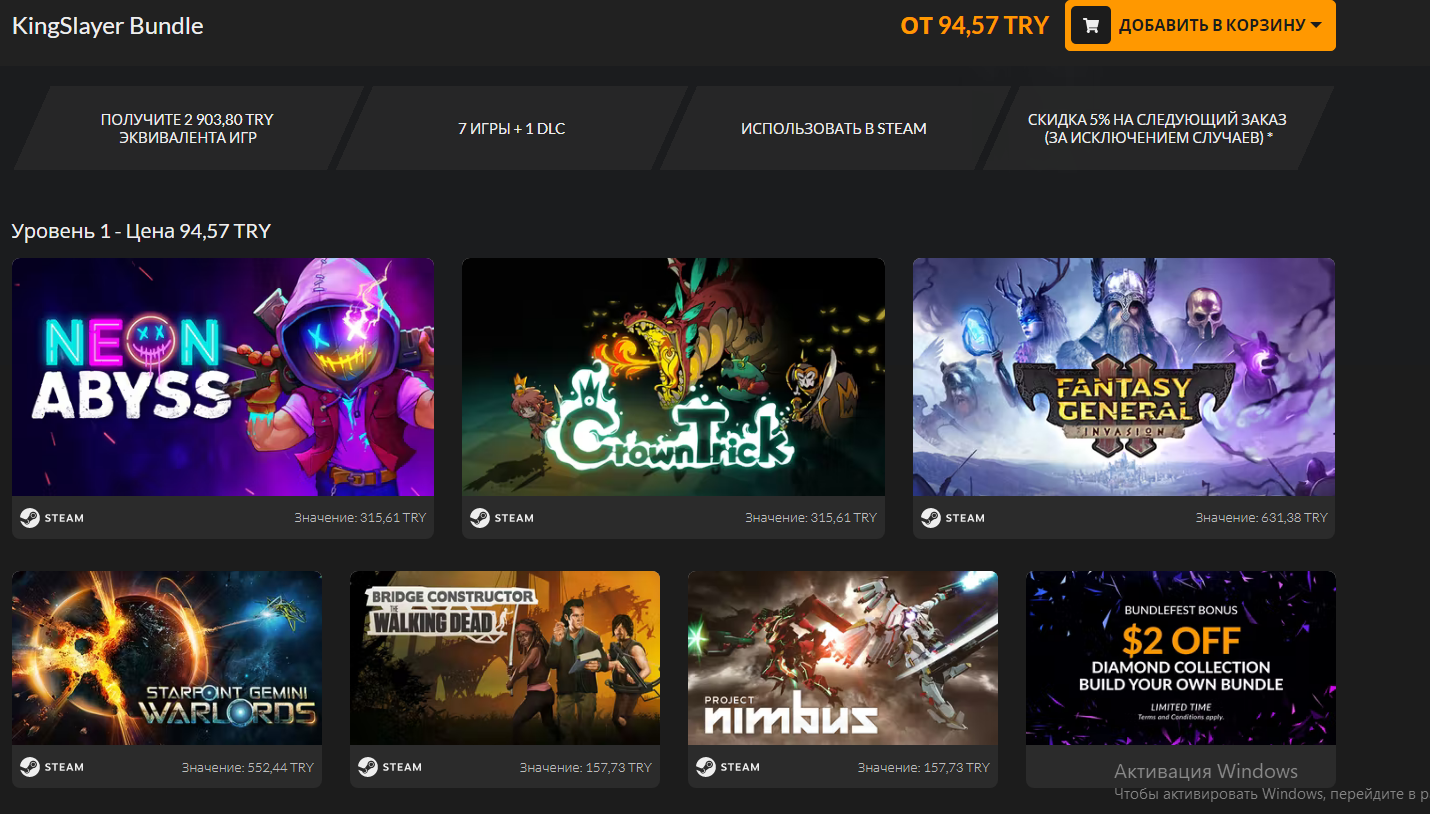Click the Steam icon under Starpoint Gemini Warlords
This screenshot has width=1430, height=814.
pyautogui.click(x=30, y=767)
